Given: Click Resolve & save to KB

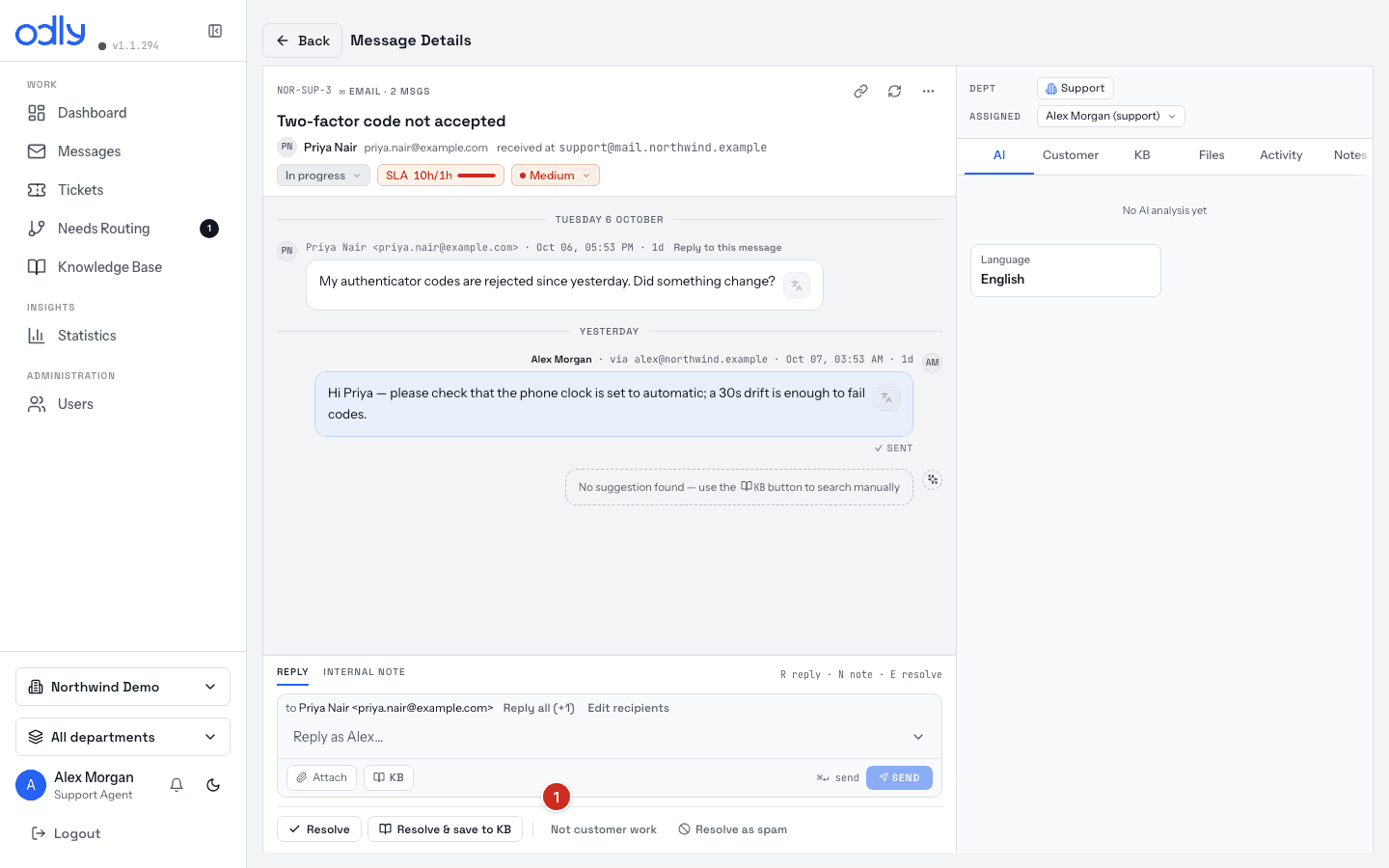Looking at the screenshot, I should (446, 829).
